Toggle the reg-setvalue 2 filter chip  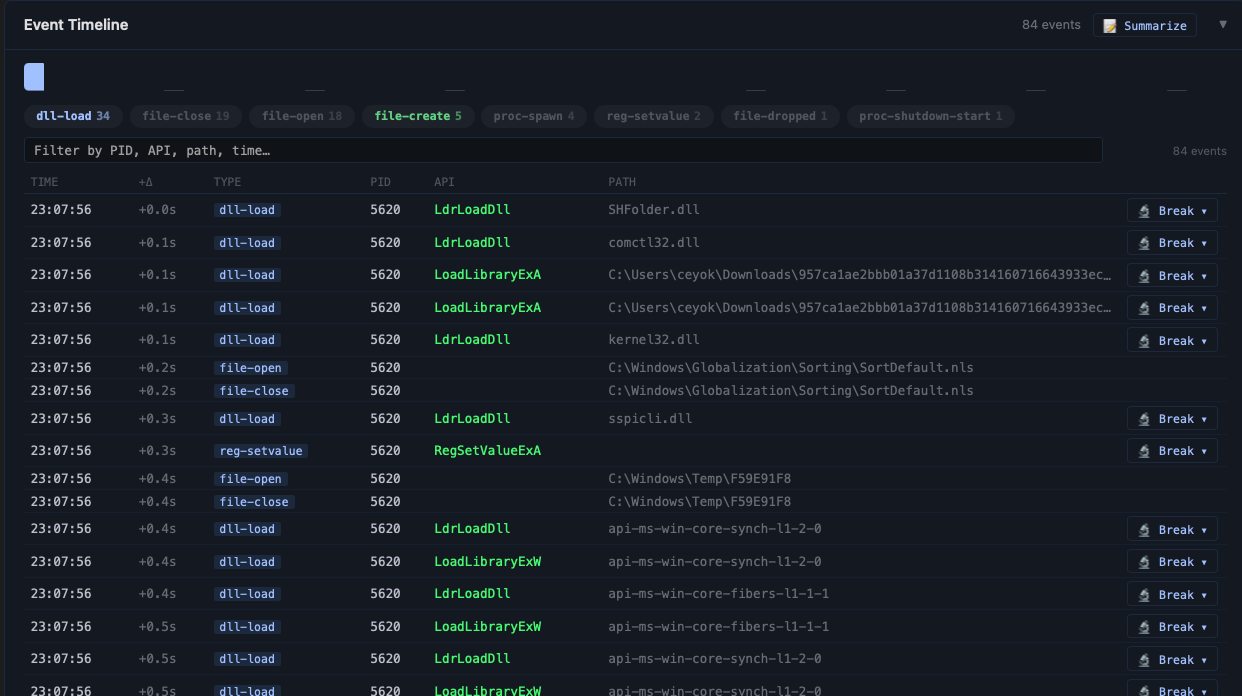click(654, 116)
